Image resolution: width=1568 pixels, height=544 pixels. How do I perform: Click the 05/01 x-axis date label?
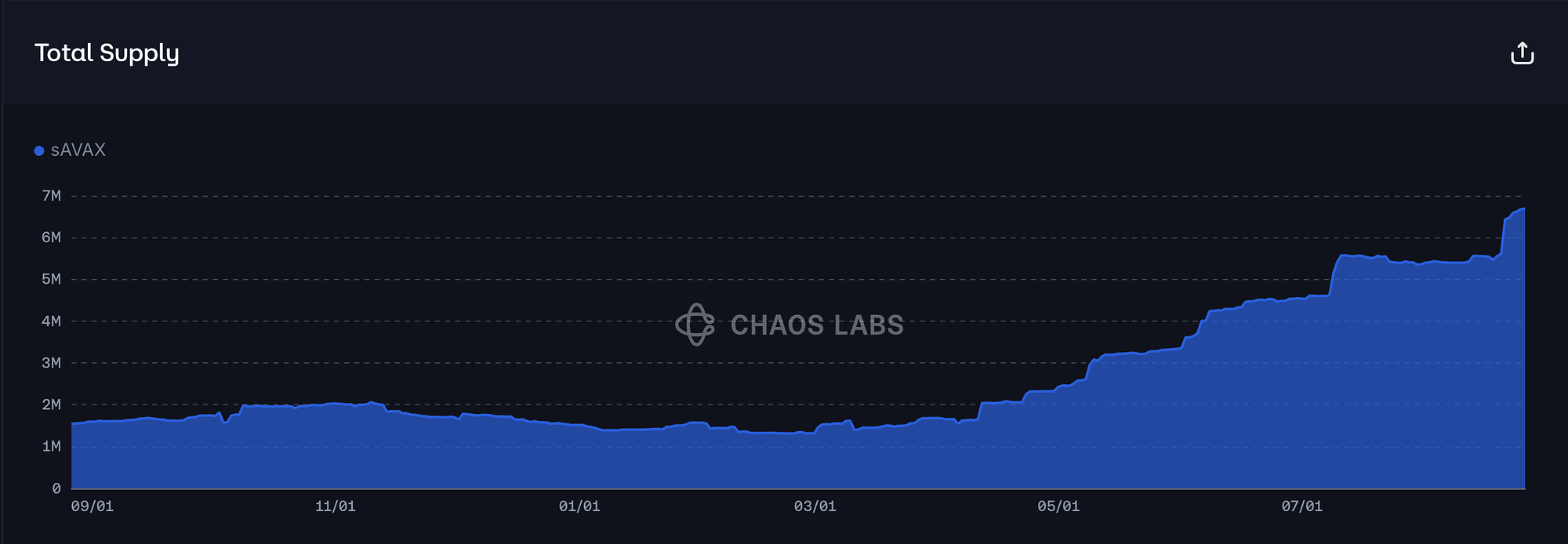(1058, 506)
